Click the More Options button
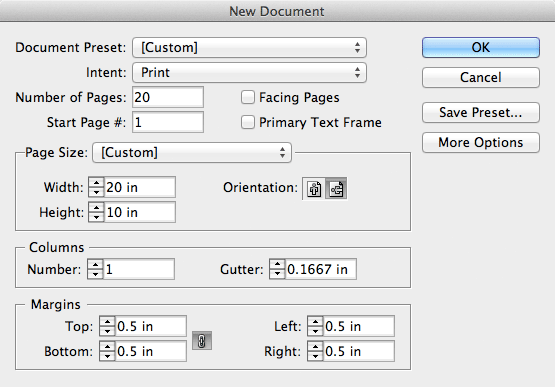555x387 pixels. [481, 142]
